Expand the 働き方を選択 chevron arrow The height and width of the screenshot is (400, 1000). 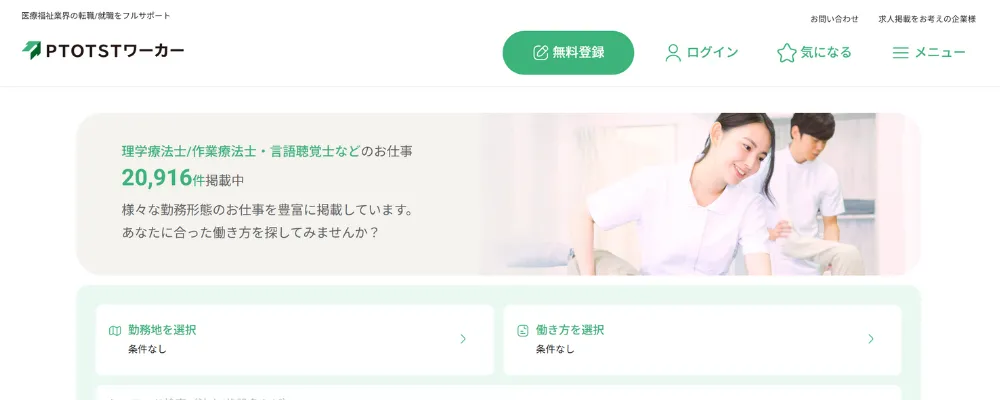tap(871, 339)
